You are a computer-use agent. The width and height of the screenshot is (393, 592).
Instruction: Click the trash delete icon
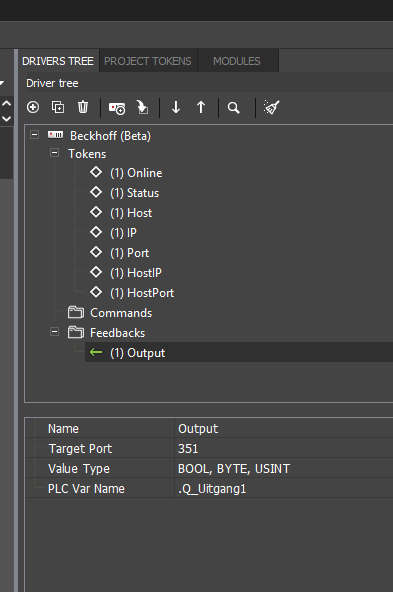[83, 107]
